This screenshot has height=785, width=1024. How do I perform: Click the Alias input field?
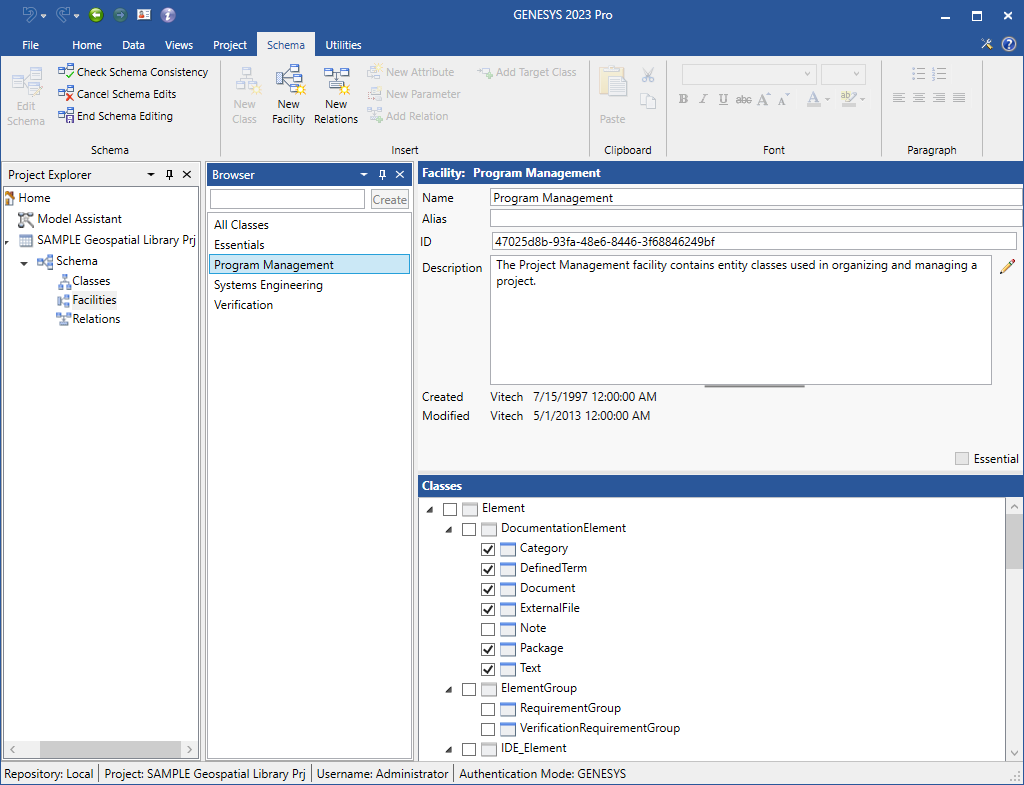click(755, 219)
